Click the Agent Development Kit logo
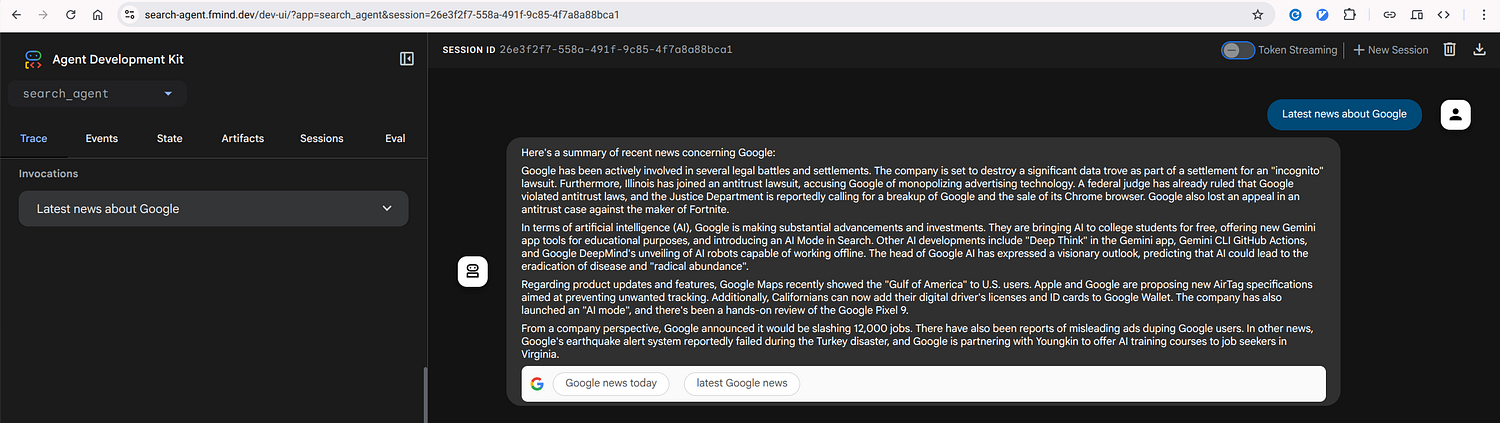Image resolution: width=1500 pixels, height=423 pixels. tap(33, 59)
